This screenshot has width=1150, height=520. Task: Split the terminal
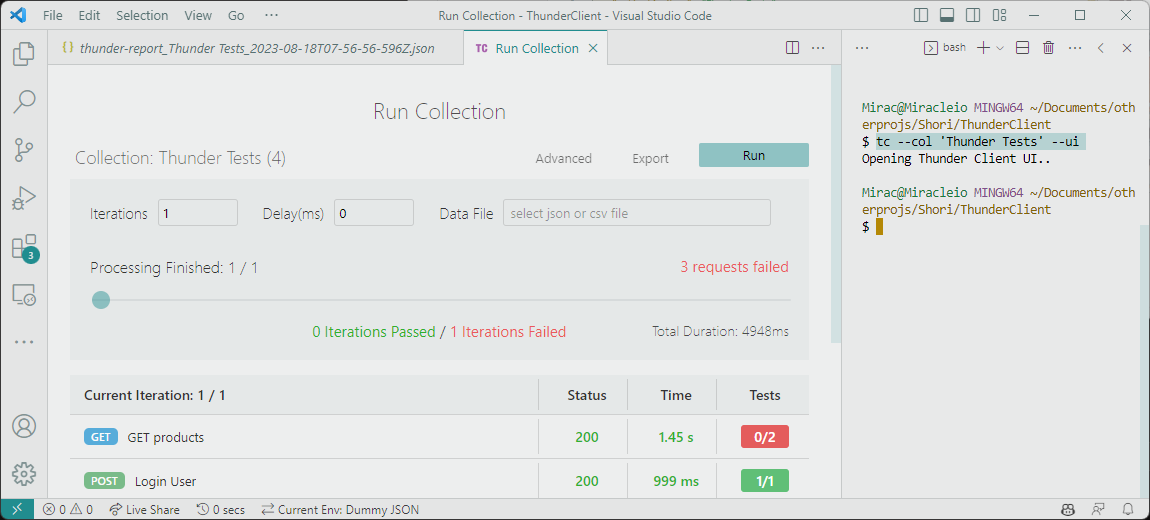1022,48
